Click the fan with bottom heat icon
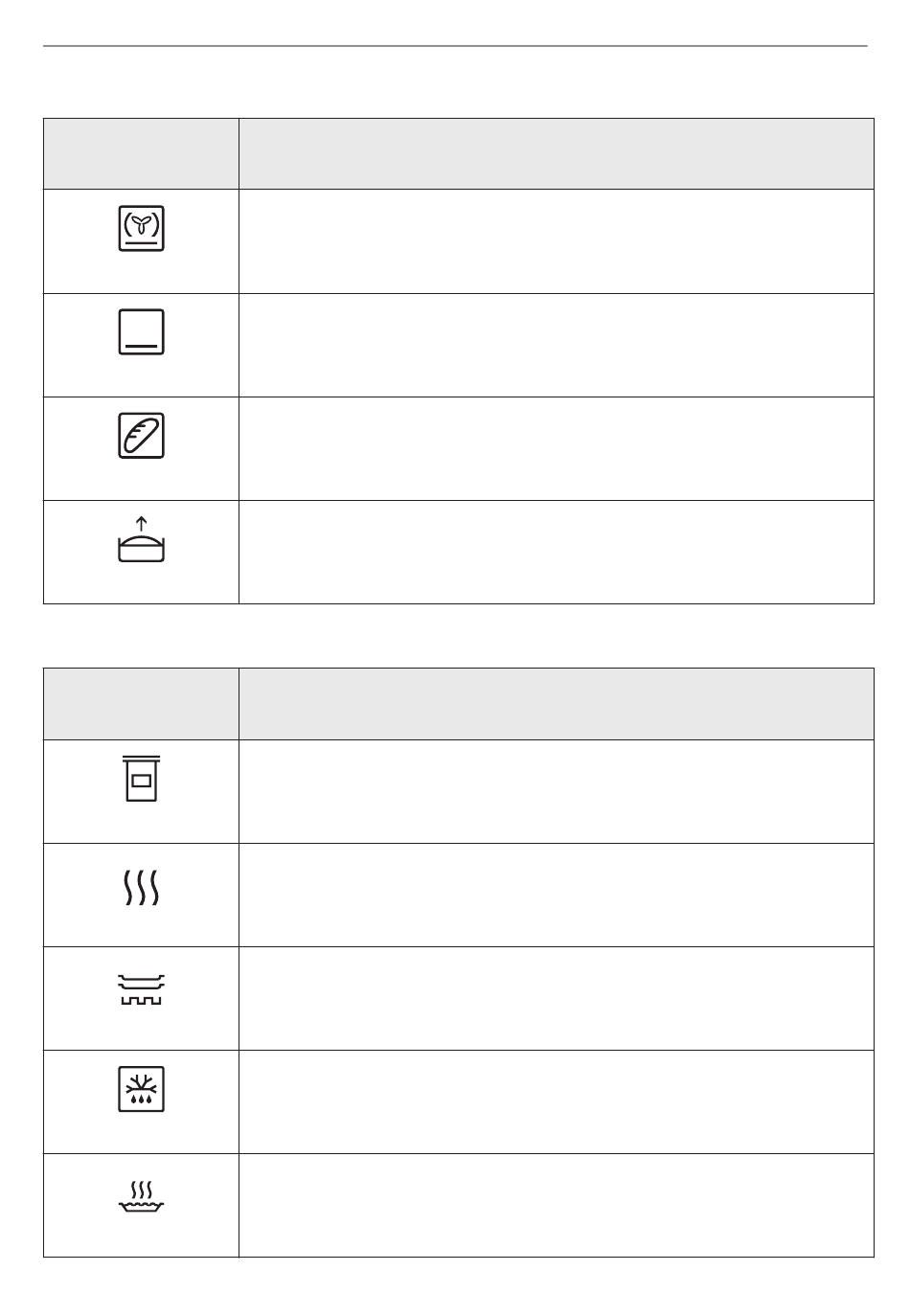 coord(142,228)
